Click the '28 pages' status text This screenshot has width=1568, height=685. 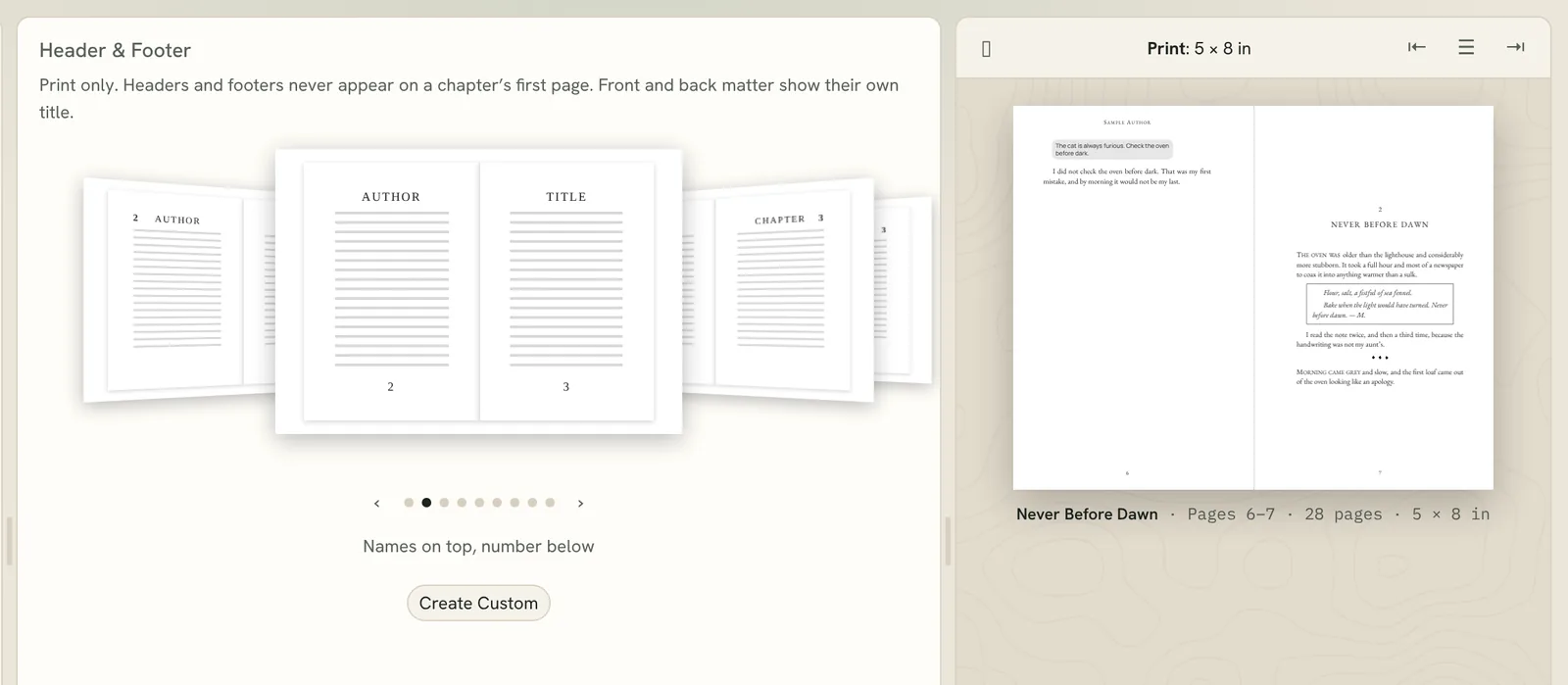click(x=1344, y=514)
